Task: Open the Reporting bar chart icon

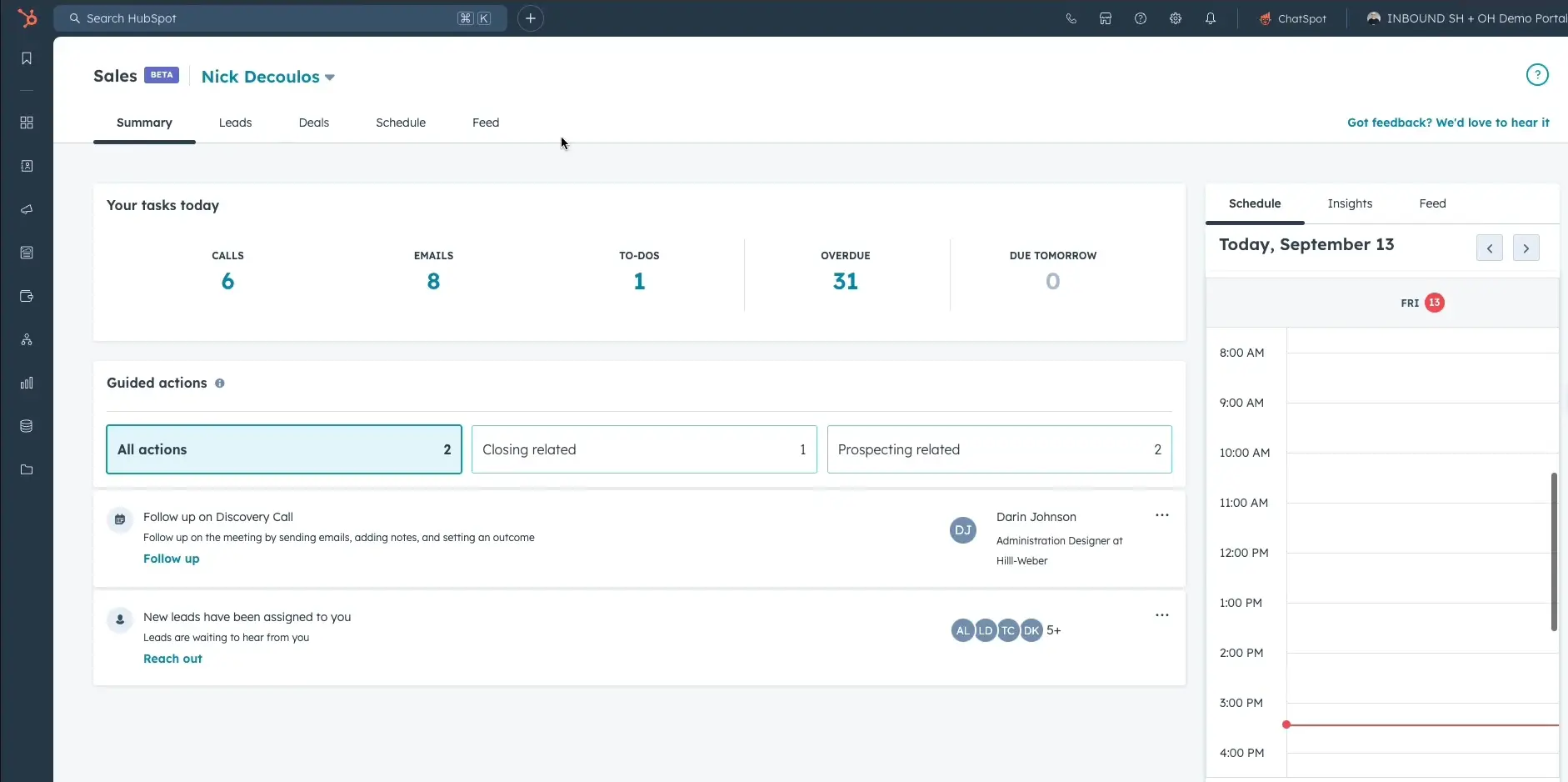Action: pyautogui.click(x=26, y=383)
